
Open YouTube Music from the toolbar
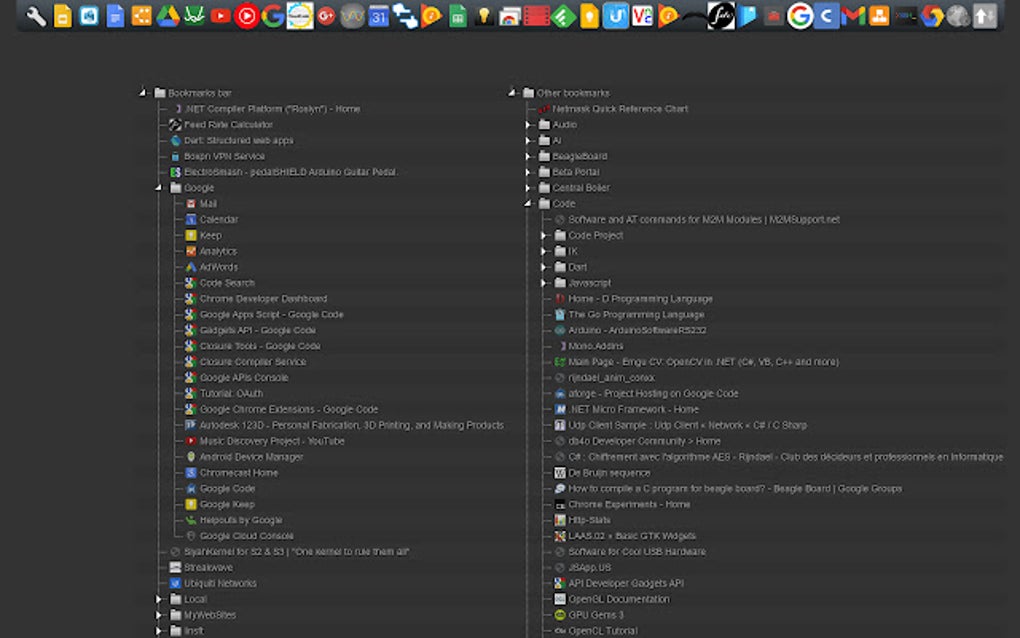[x=245, y=16]
